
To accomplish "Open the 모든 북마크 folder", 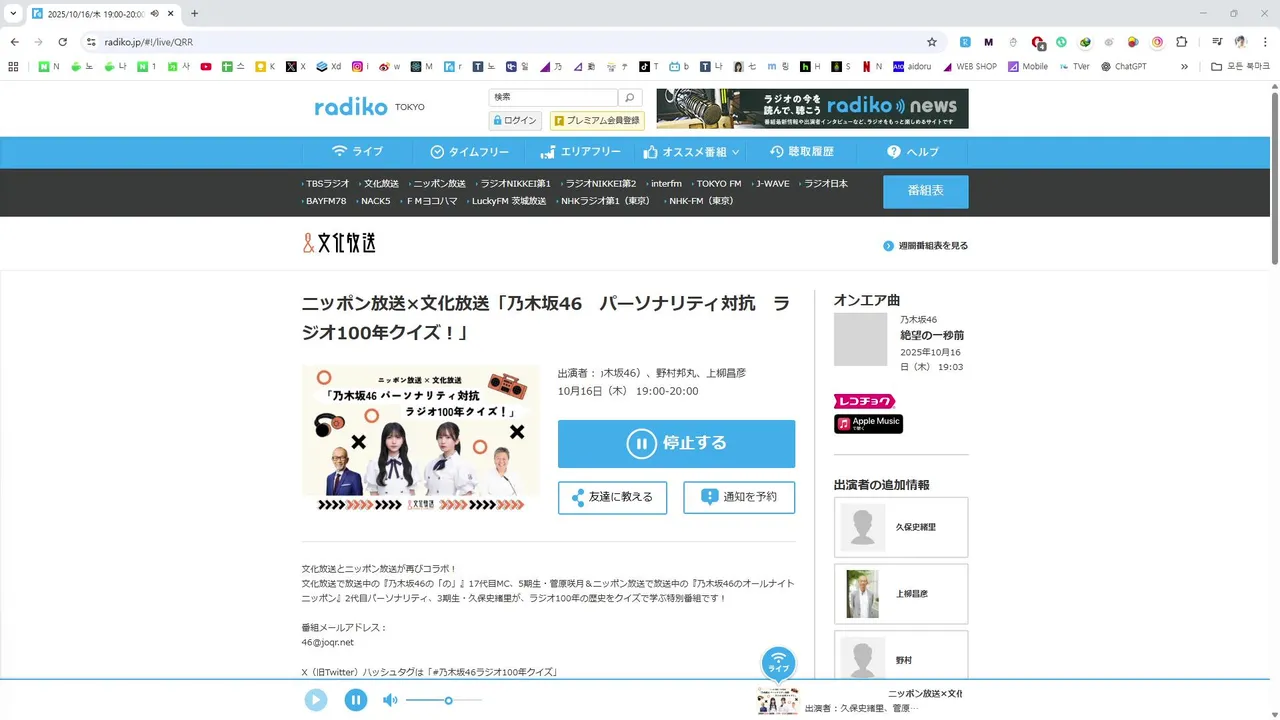I will pos(1240,67).
